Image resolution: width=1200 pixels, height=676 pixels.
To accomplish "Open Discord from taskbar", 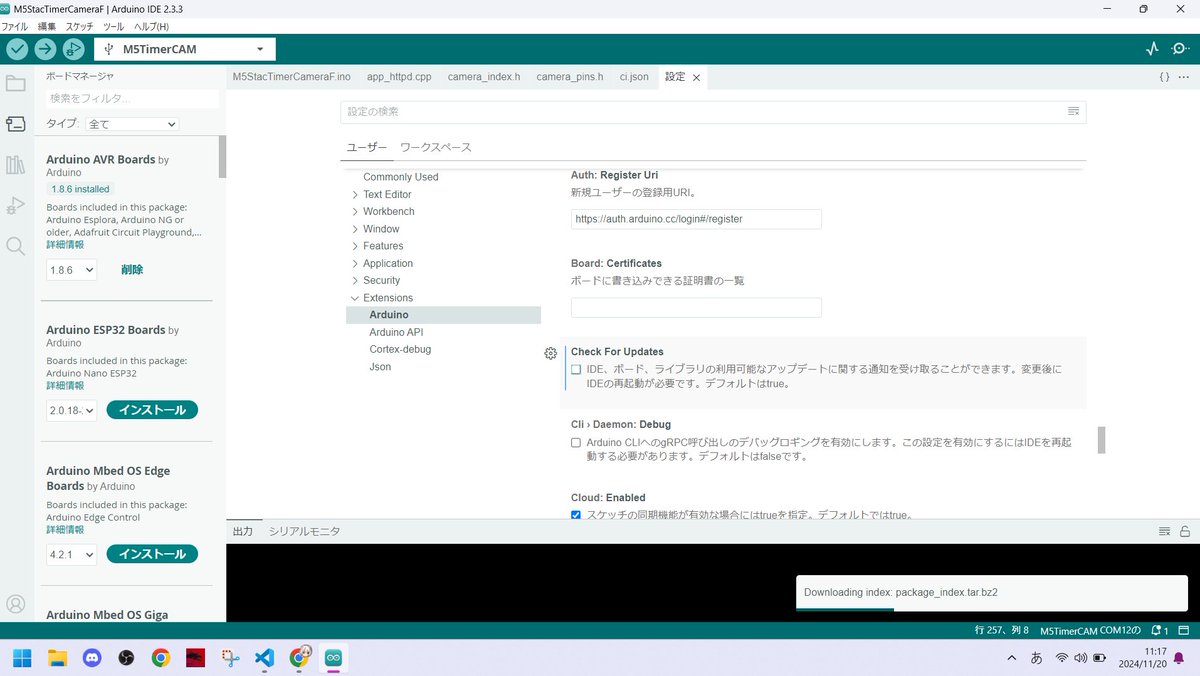I will pos(92,658).
